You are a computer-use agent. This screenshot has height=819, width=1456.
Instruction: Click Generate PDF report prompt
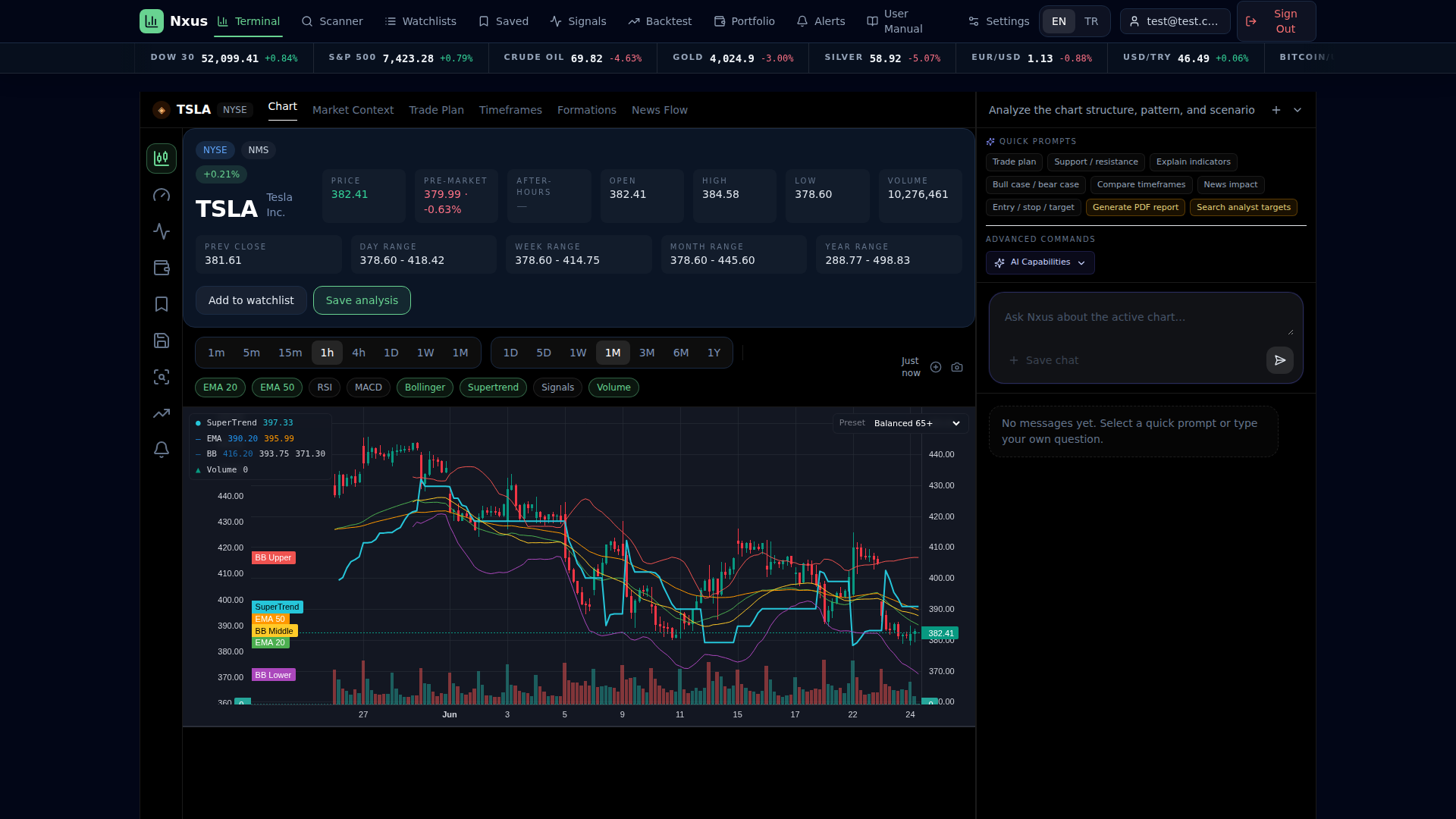pyautogui.click(x=1135, y=208)
